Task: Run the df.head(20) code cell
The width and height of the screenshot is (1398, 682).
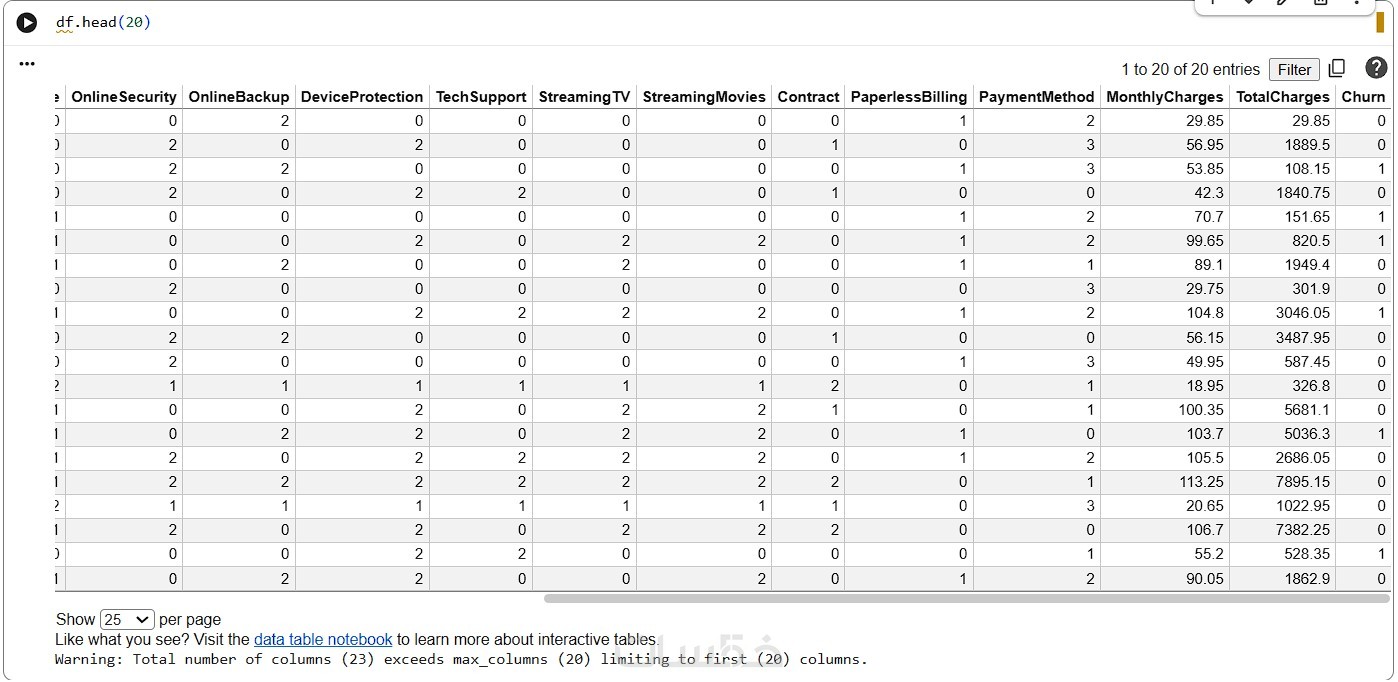Action: click(27, 23)
